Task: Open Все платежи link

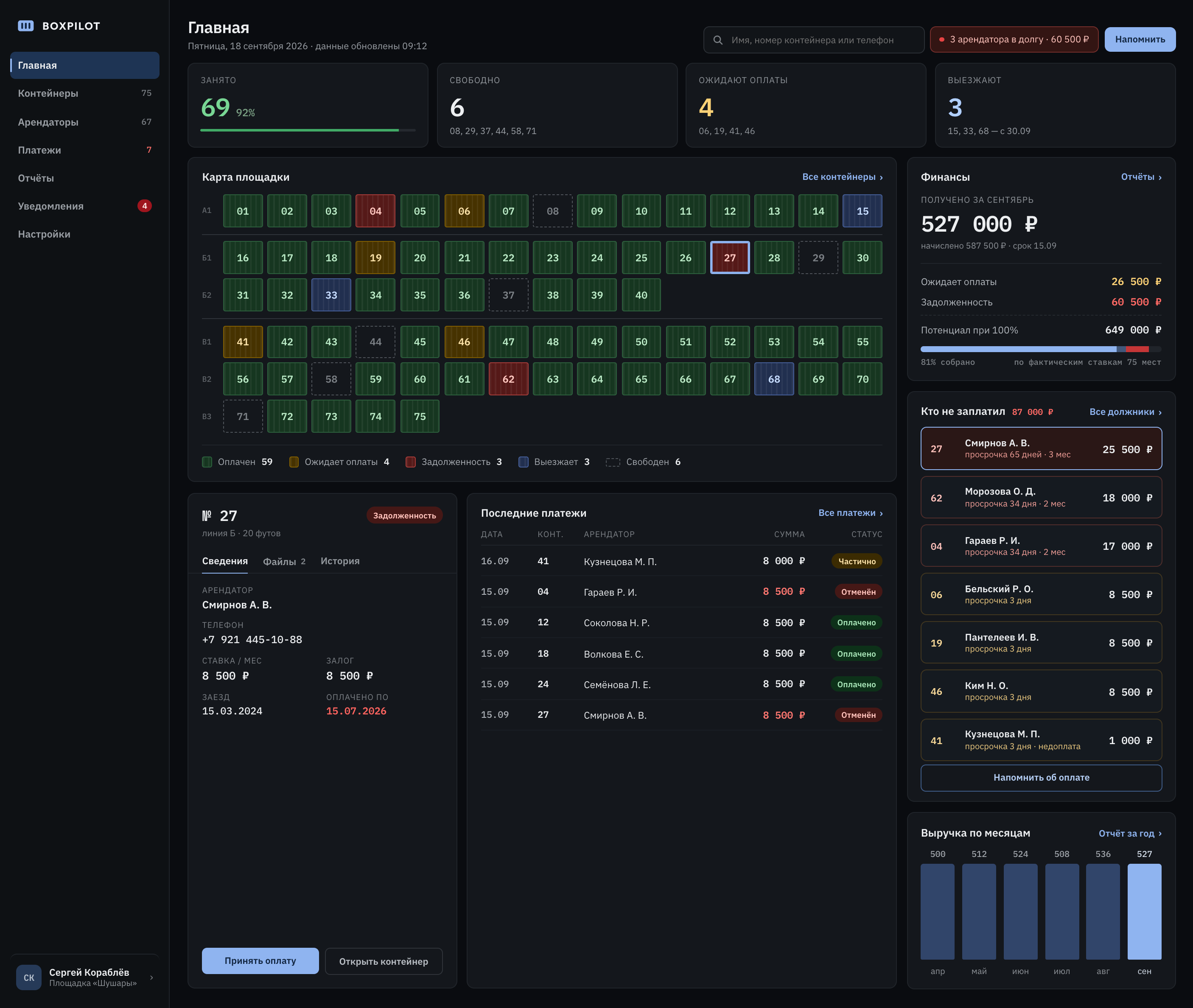Action: [850, 513]
